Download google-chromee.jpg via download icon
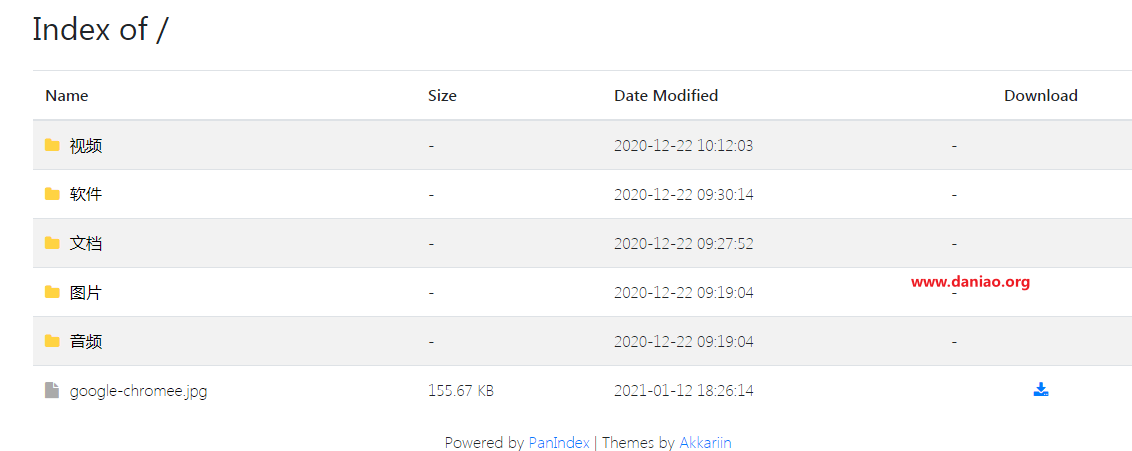This screenshot has width=1132, height=451. tap(1040, 390)
